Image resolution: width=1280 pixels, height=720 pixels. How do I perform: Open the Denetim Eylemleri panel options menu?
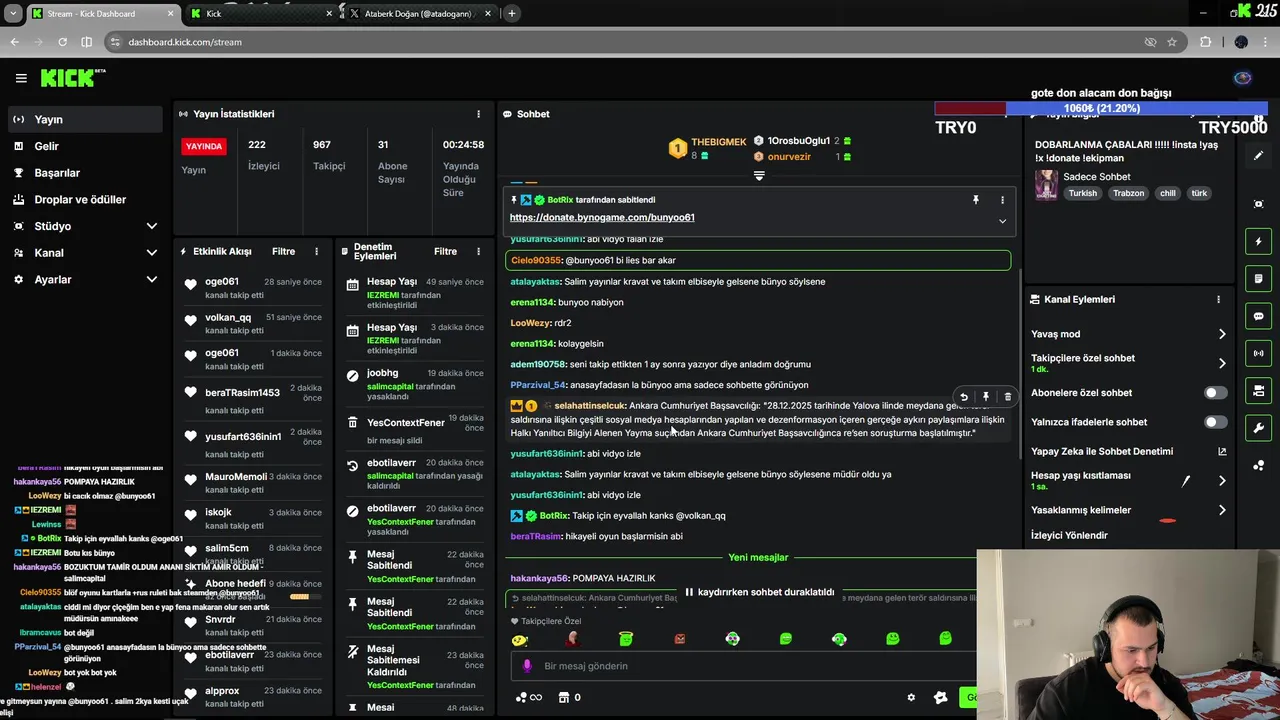(478, 252)
